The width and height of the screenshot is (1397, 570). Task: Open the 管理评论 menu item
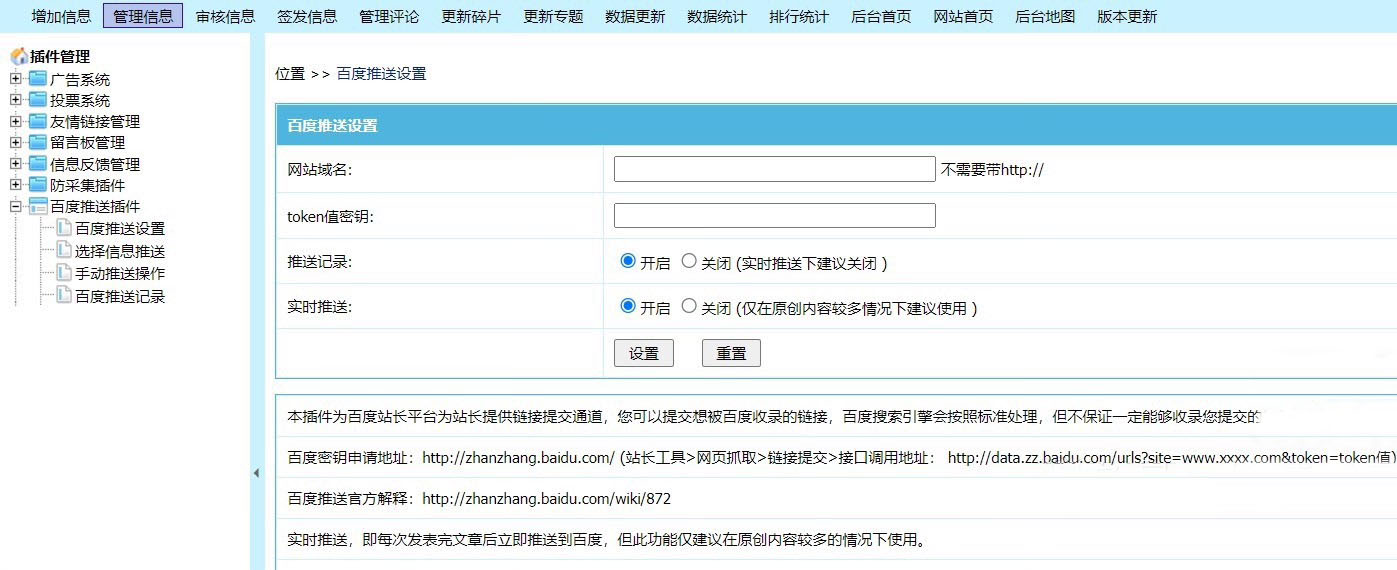[389, 16]
